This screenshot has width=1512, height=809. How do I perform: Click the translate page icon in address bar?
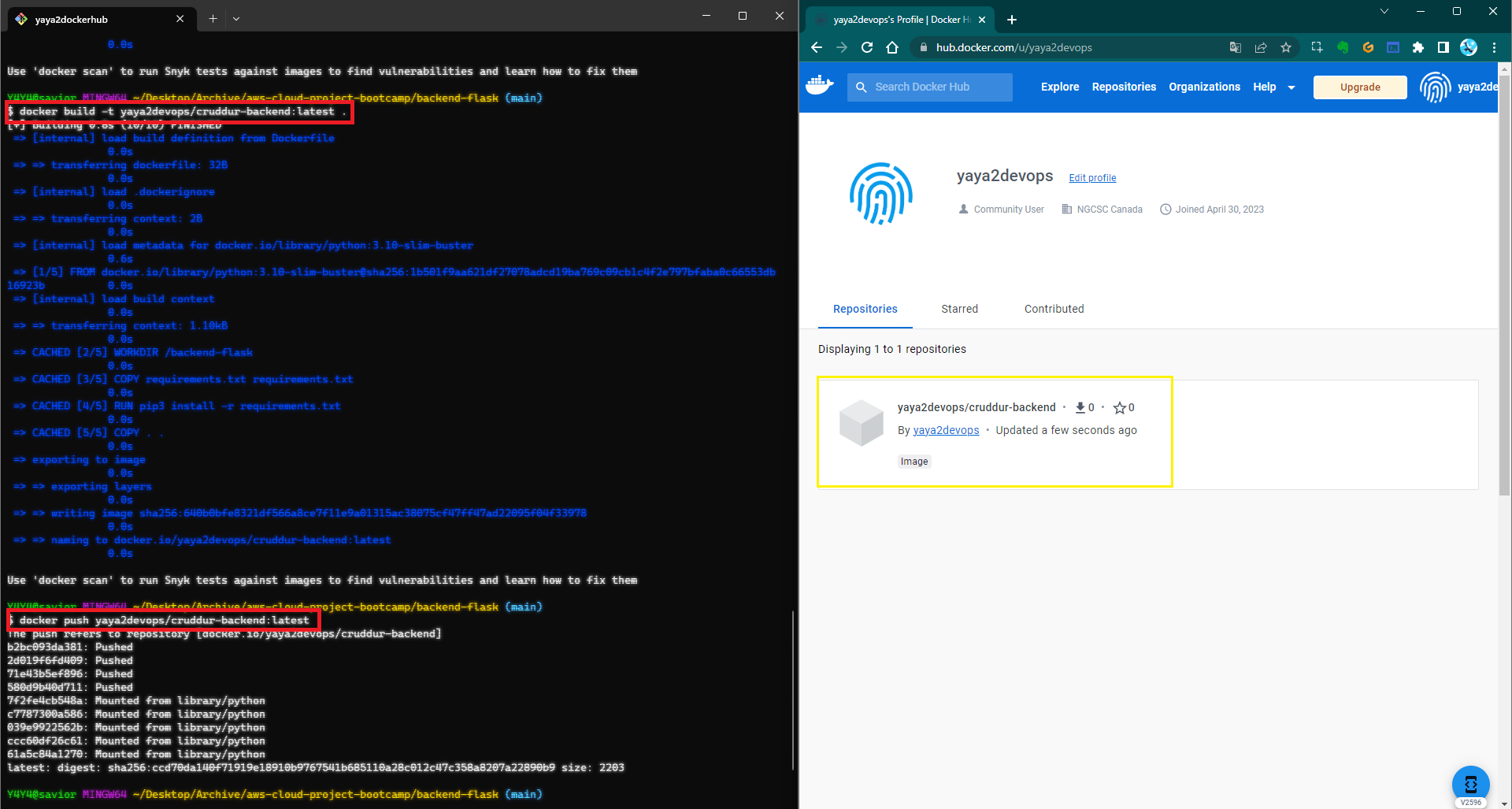pos(1236,47)
